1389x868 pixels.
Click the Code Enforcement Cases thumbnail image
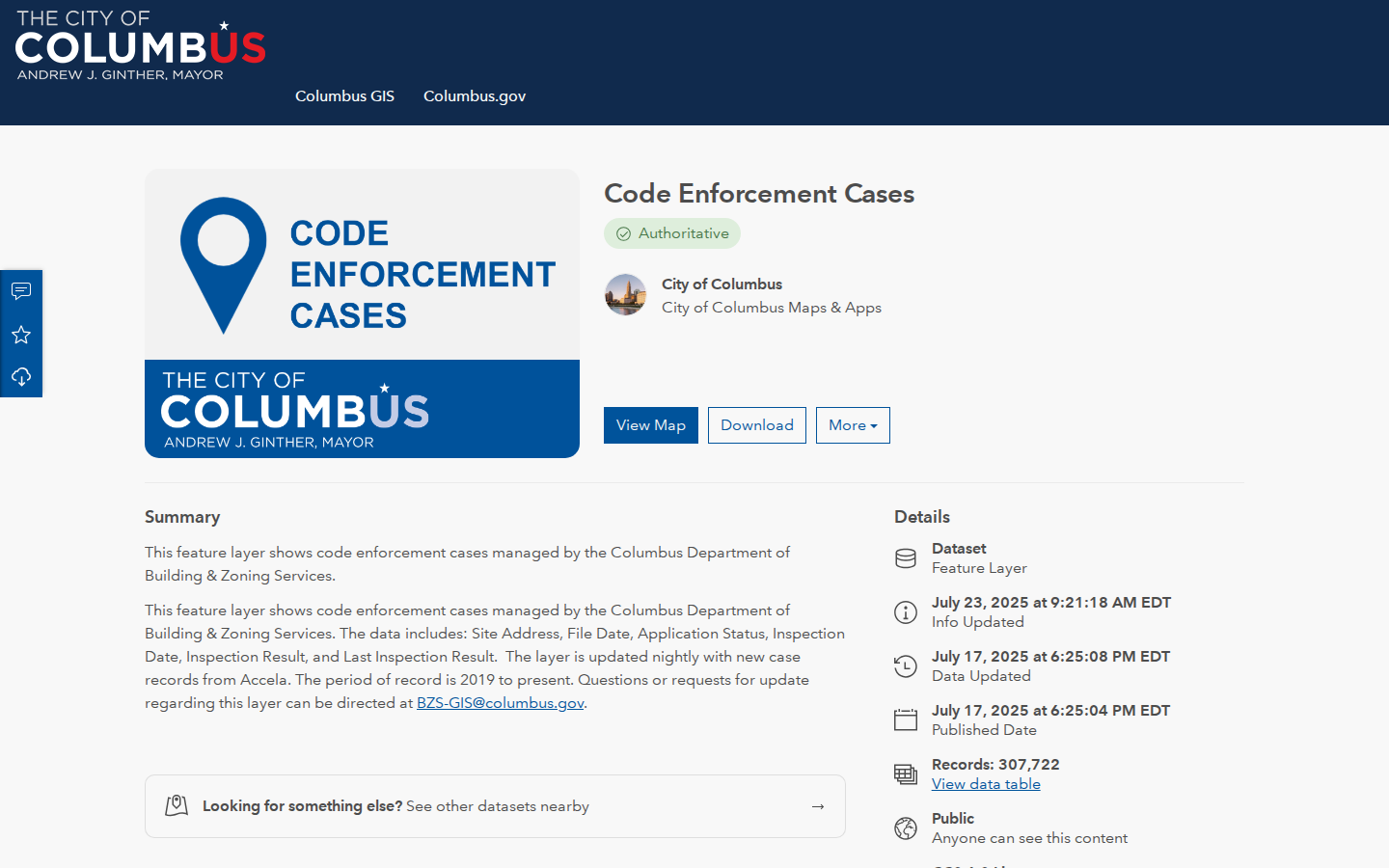coord(362,313)
